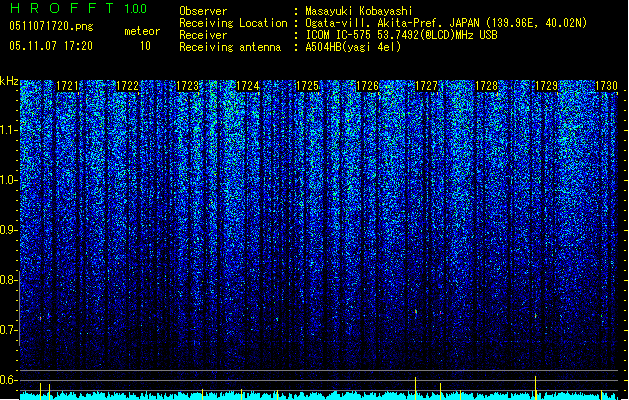
Task: Click yellow meteor spike between 1728 and 1729
Action: pyautogui.click(x=535, y=388)
